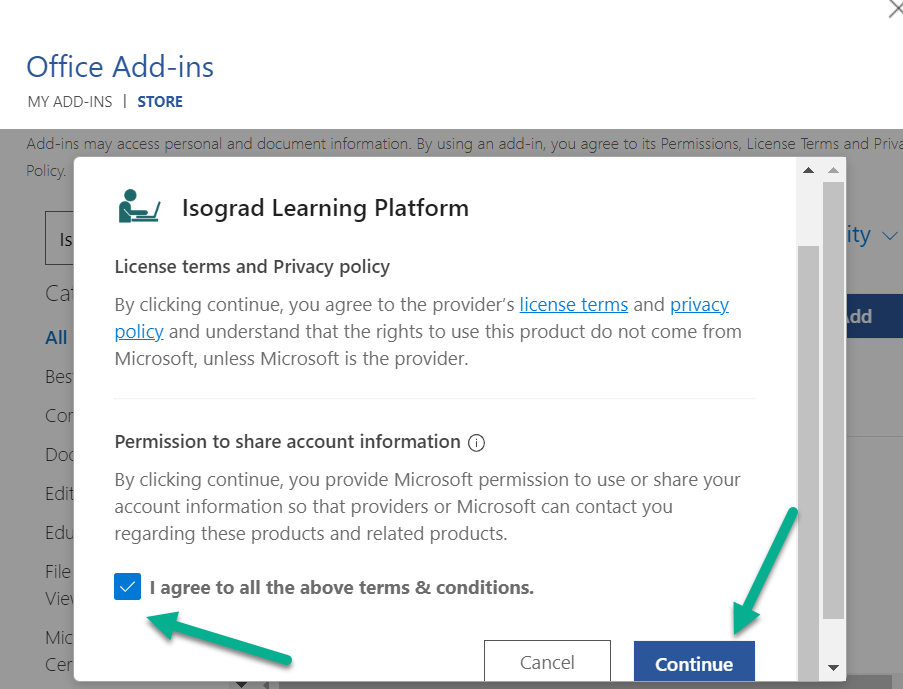
Task: Click the 'Permission to share account information' heading
Action: pos(287,442)
